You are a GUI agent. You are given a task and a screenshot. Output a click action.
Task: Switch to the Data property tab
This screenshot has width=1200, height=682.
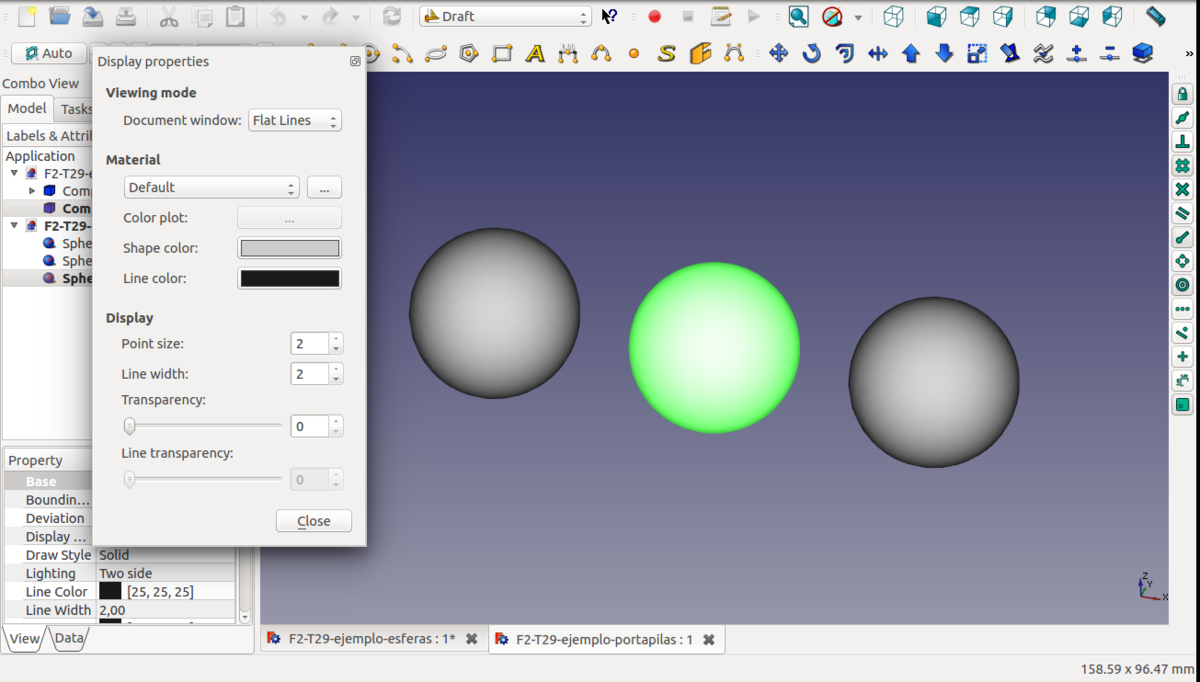pos(69,638)
